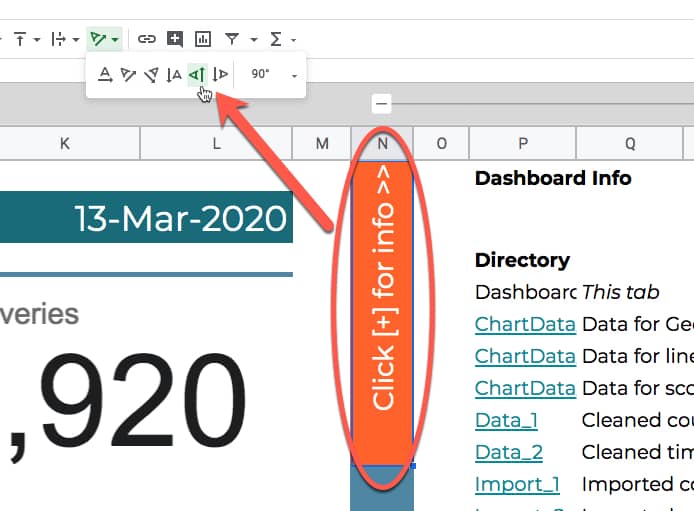Select column N header
Viewport: 694px width, 511px height.
coord(382,144)
